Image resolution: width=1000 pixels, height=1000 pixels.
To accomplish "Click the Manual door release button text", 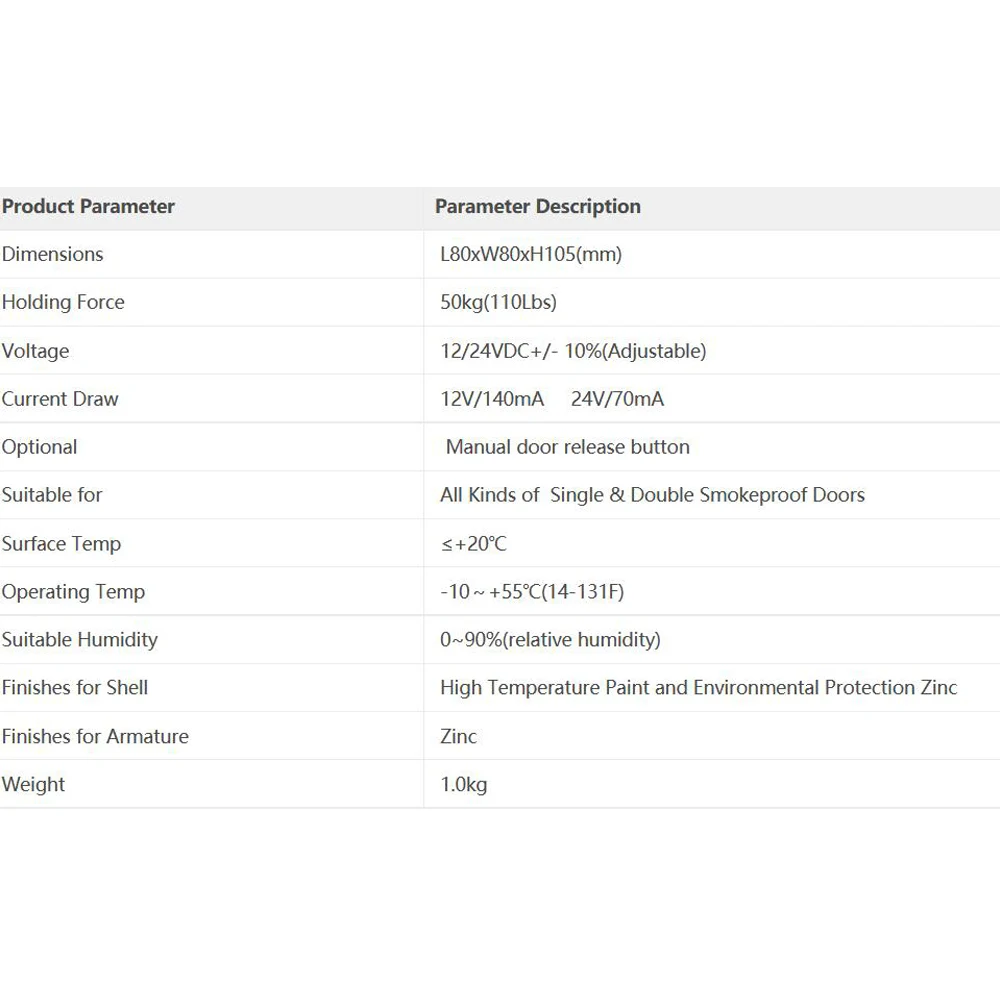I will click(567, 447).
